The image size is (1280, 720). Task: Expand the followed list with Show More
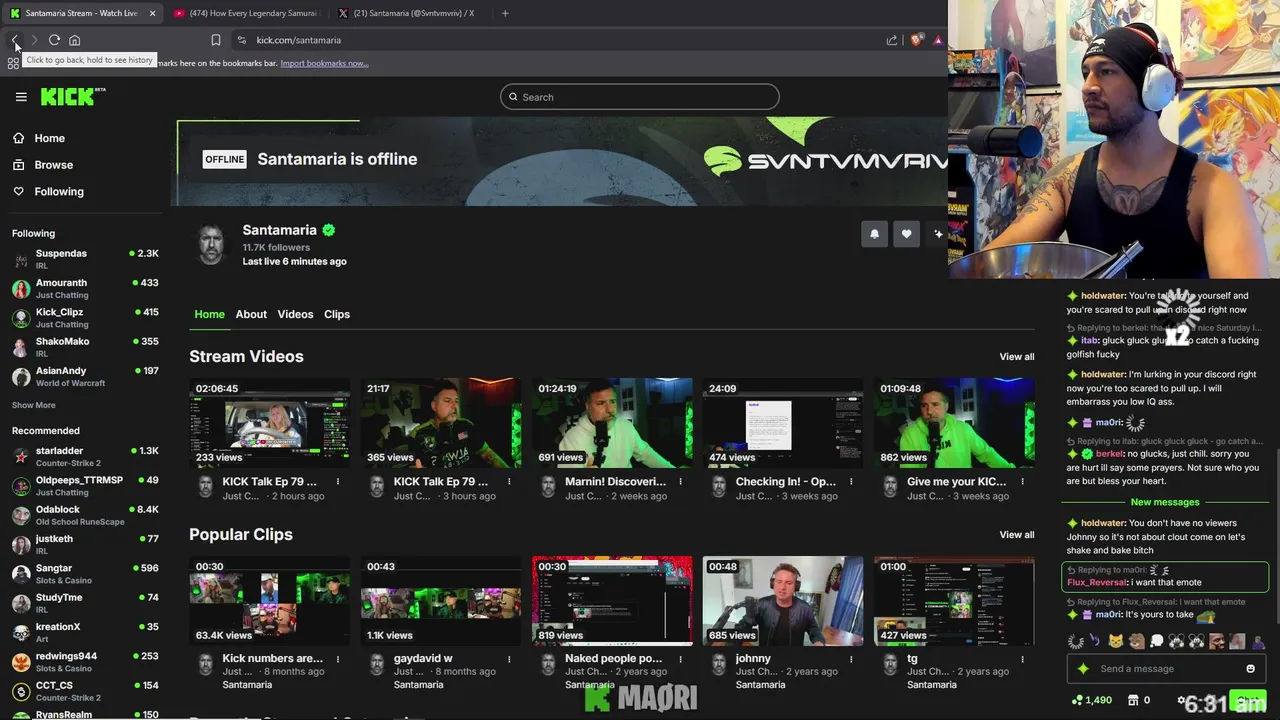click(x=34, y=405)
